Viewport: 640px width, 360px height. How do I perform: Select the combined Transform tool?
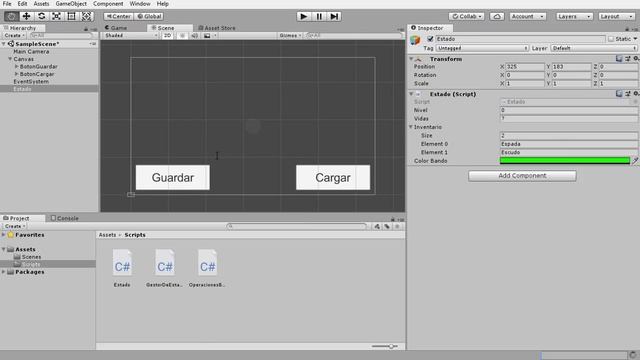pos(87,16)
